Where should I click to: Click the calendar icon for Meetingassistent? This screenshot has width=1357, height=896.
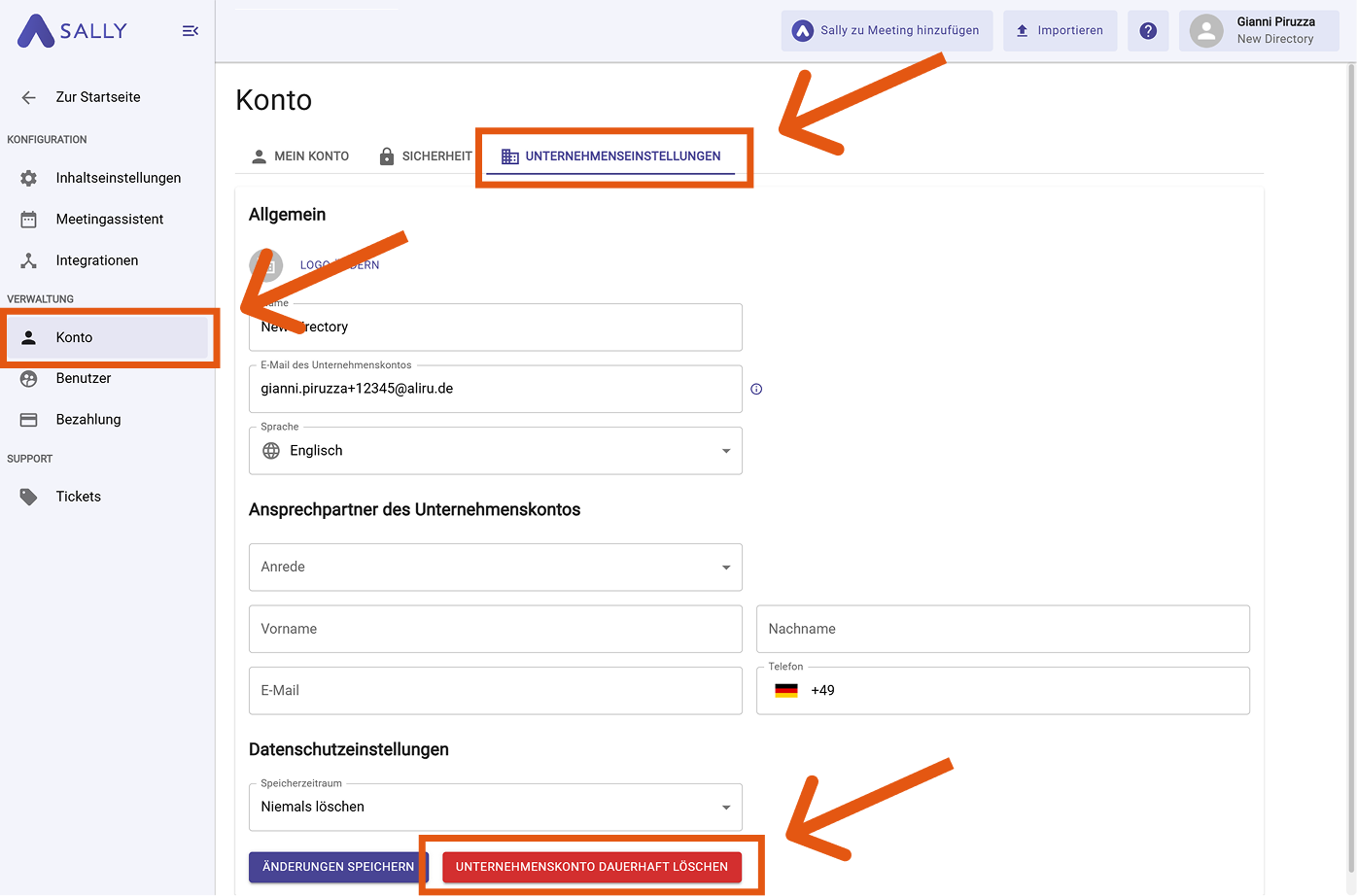click(x=29, y=220)
